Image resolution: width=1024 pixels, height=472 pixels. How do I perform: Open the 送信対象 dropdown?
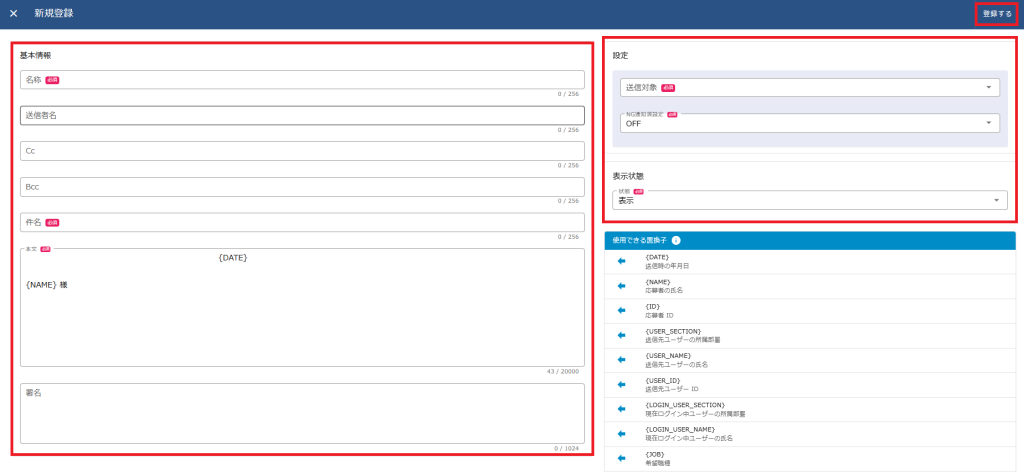point(810,88)
